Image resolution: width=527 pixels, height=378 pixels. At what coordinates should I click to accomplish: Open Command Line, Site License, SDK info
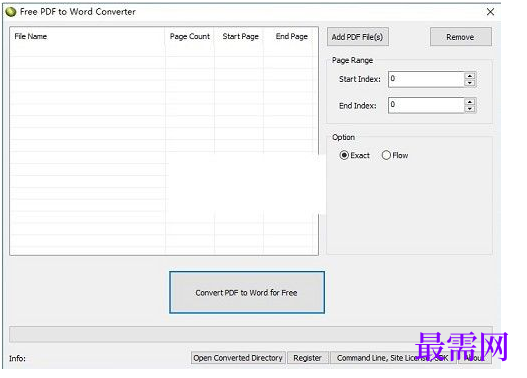(393, 358)
